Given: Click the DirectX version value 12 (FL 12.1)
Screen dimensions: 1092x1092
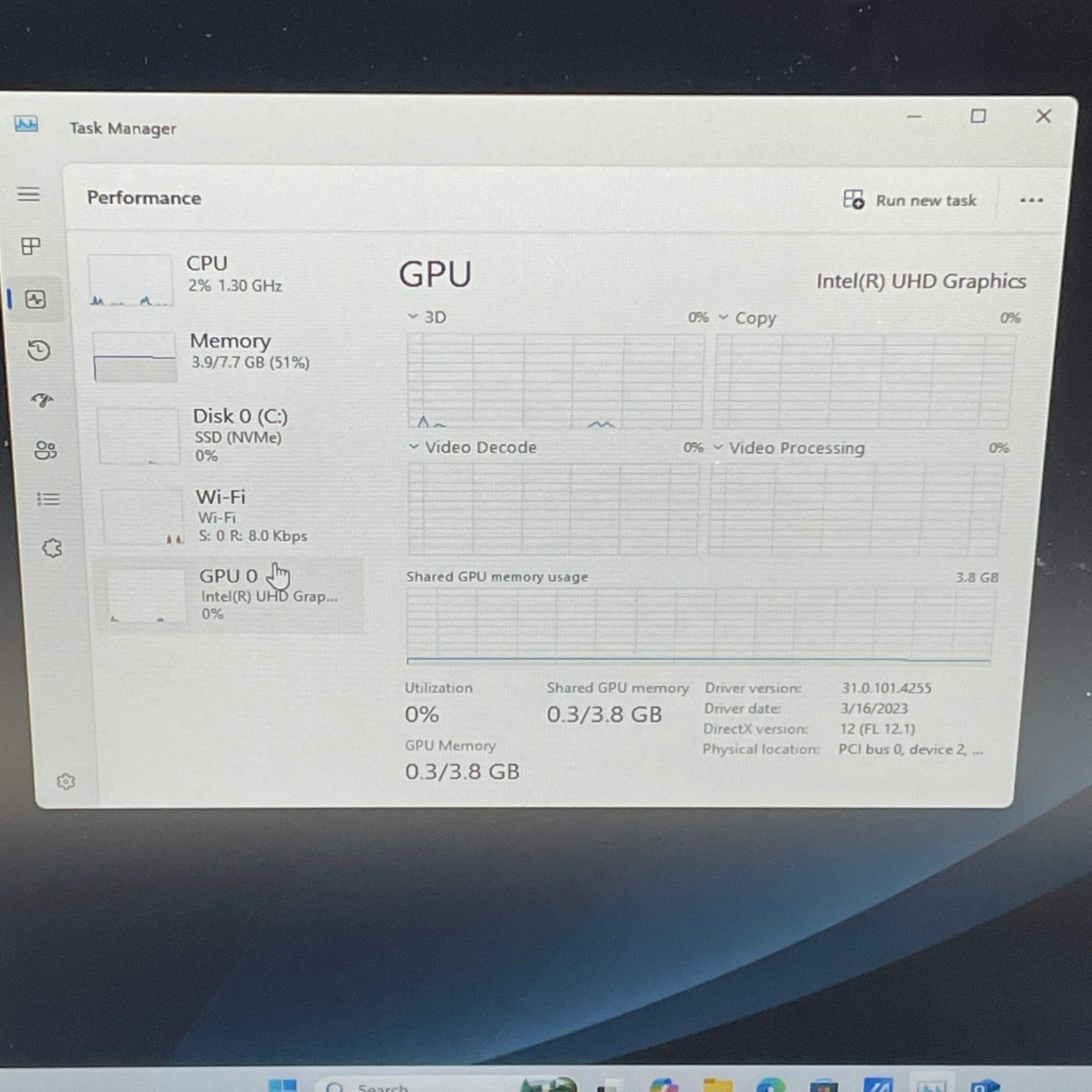Looking at the screenshot, I should (x=877, y=729).
